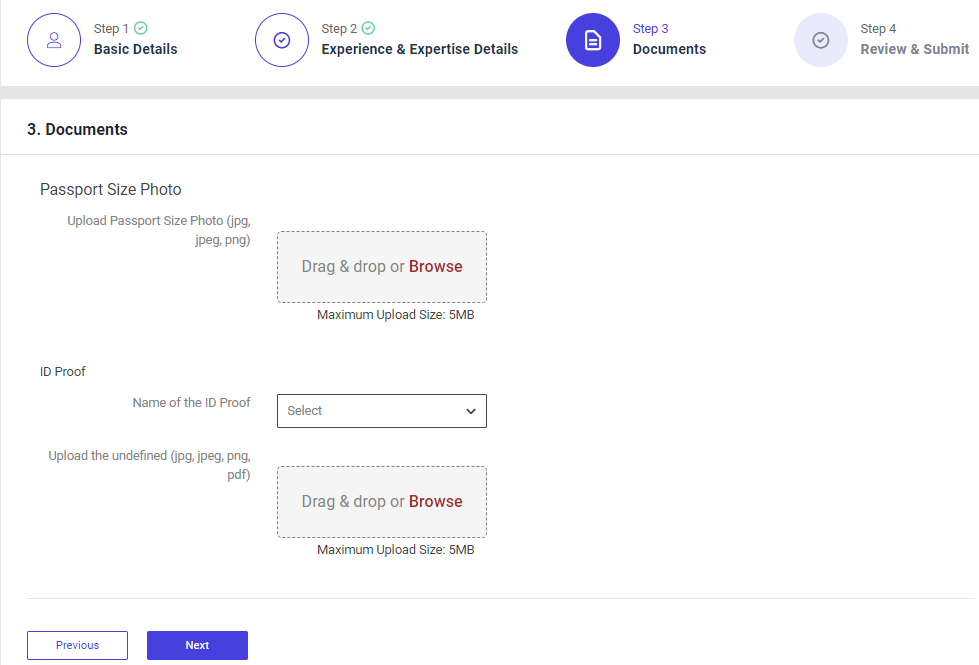Click the Step 1 user profile icon
Viewport: 979px width, 665px height.
[x=54, y=40]
